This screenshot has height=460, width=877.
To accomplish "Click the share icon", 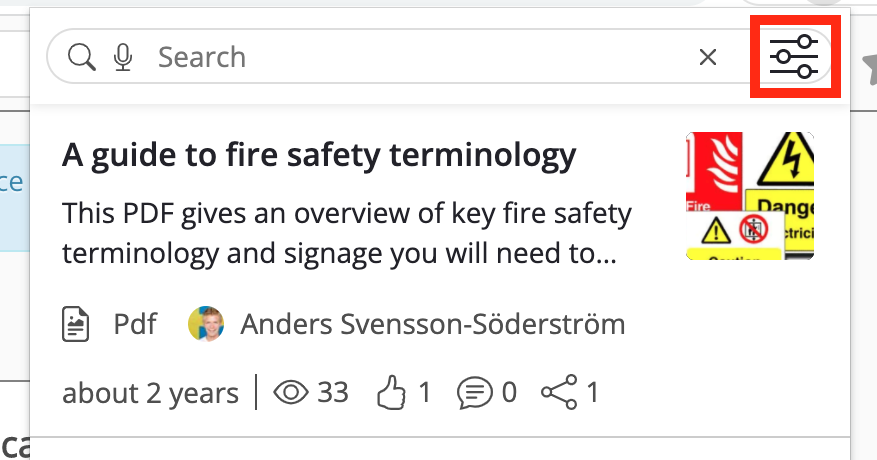I will click(x=559, y=392).
